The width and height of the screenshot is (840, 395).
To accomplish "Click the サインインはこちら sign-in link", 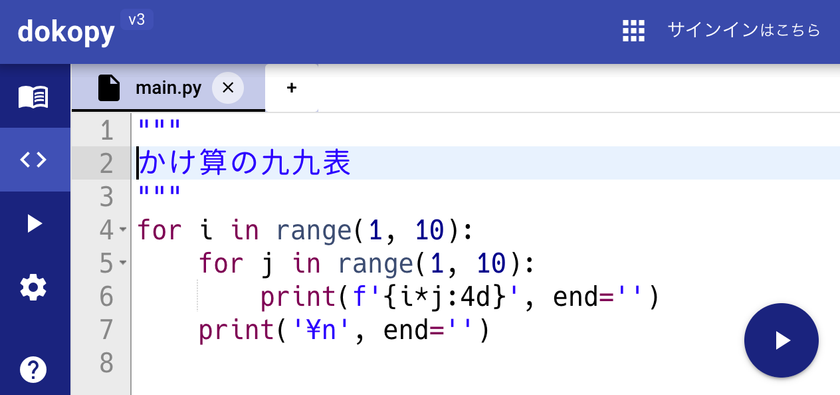I will (x=744, y=30).
